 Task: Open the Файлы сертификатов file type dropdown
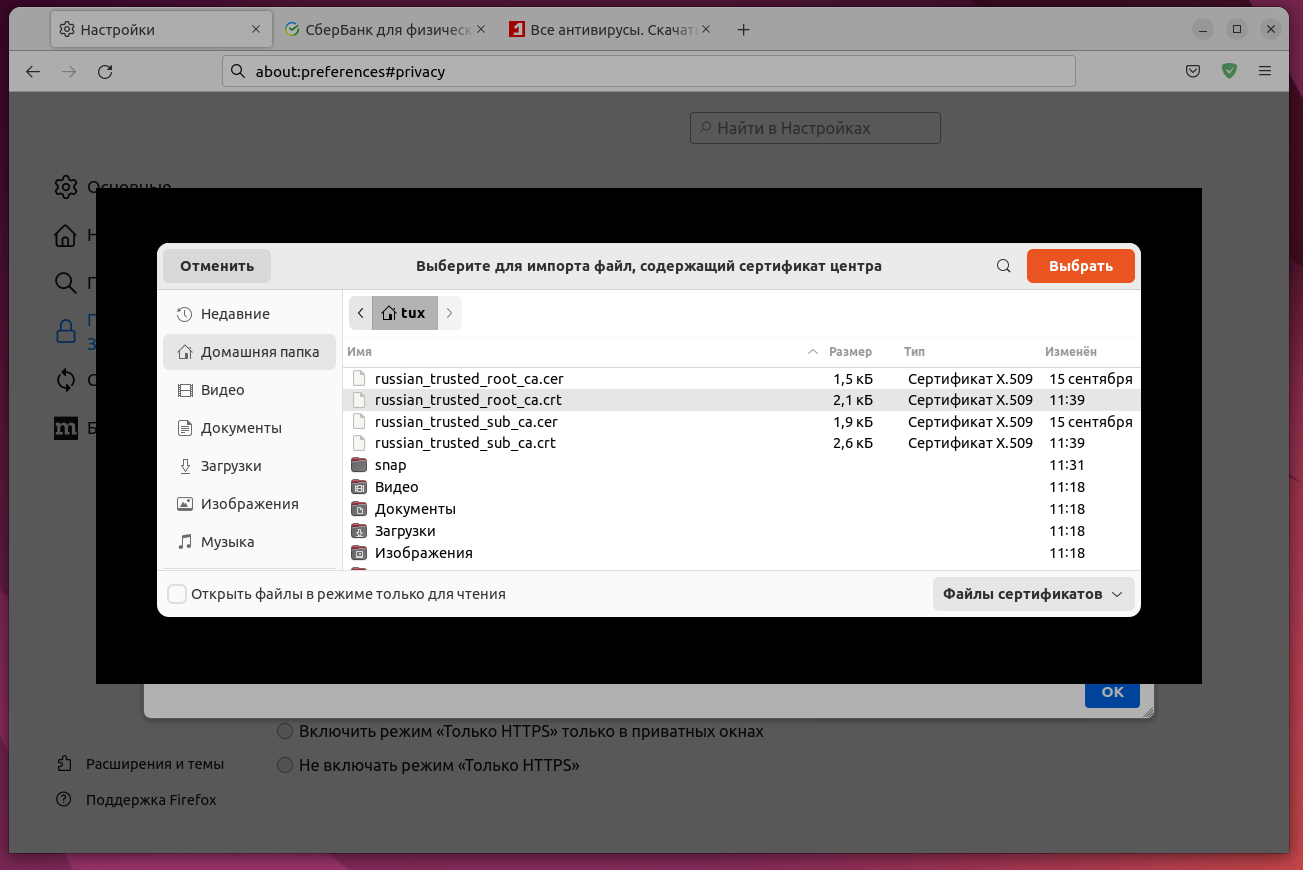click(1033, 594)
